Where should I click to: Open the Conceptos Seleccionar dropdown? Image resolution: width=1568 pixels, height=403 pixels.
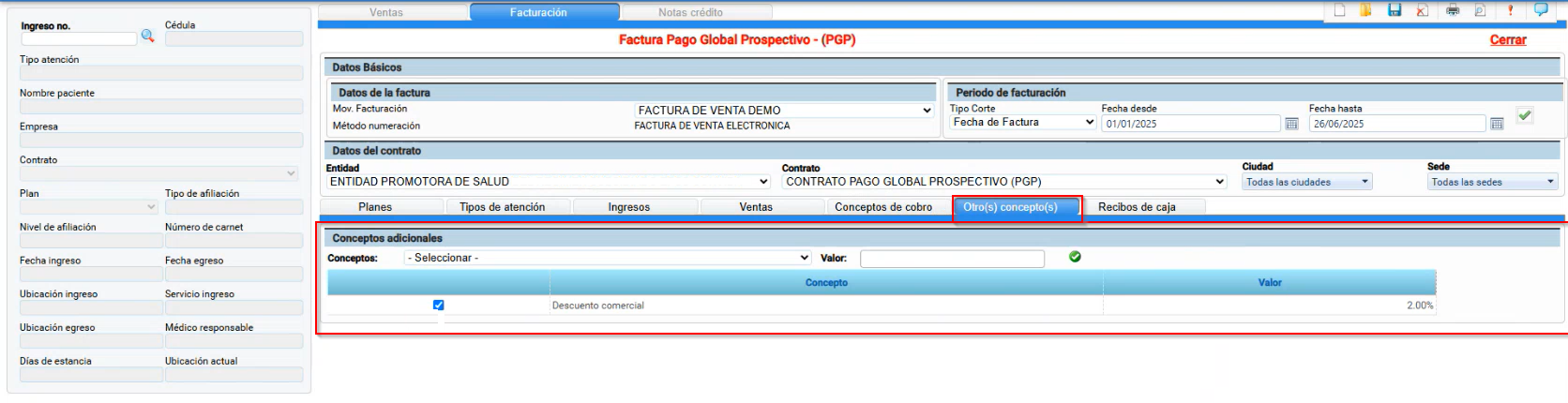(x=608, y=258)
